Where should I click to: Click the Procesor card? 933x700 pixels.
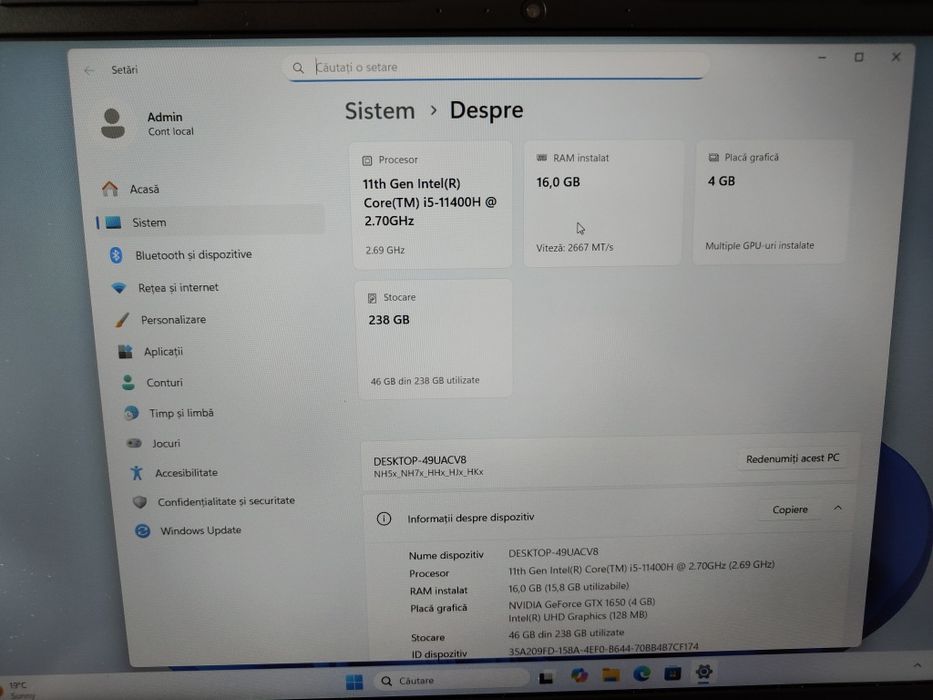tap(431, 204)
